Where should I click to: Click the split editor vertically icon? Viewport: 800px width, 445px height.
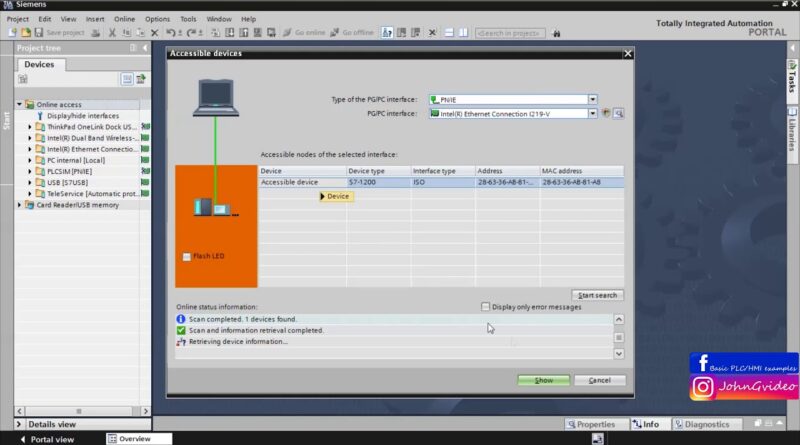pyautogui.click(x=463, y=33)
